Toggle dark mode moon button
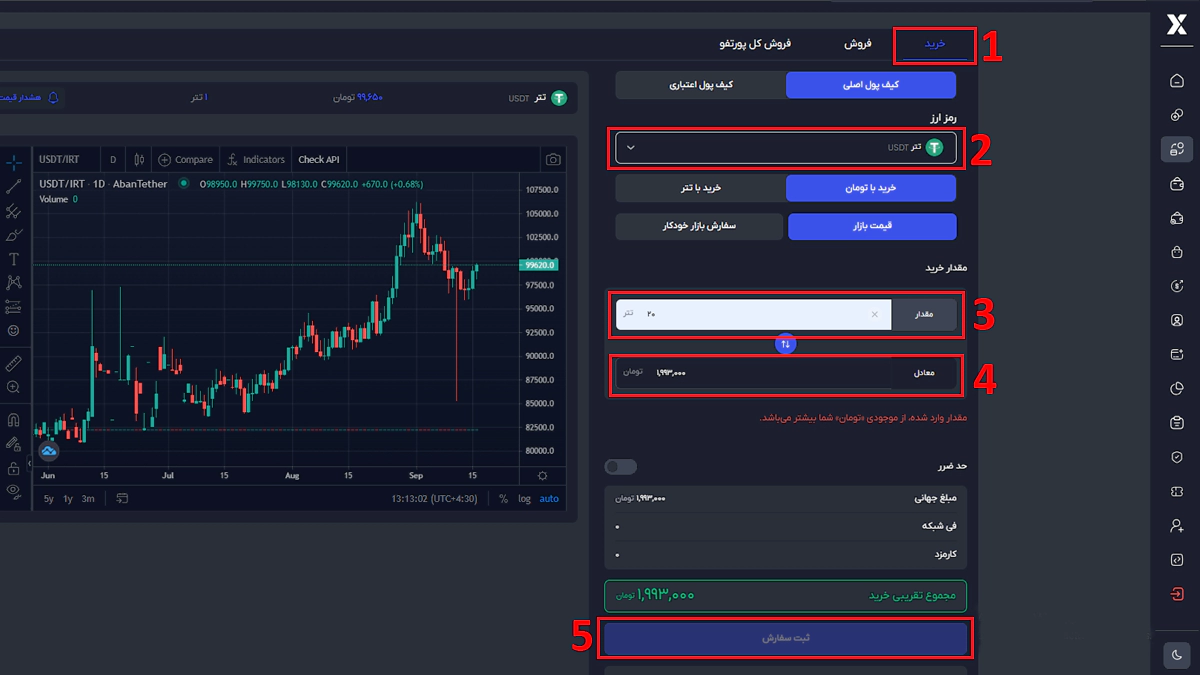1200x675 pixels. point(1176,655)
